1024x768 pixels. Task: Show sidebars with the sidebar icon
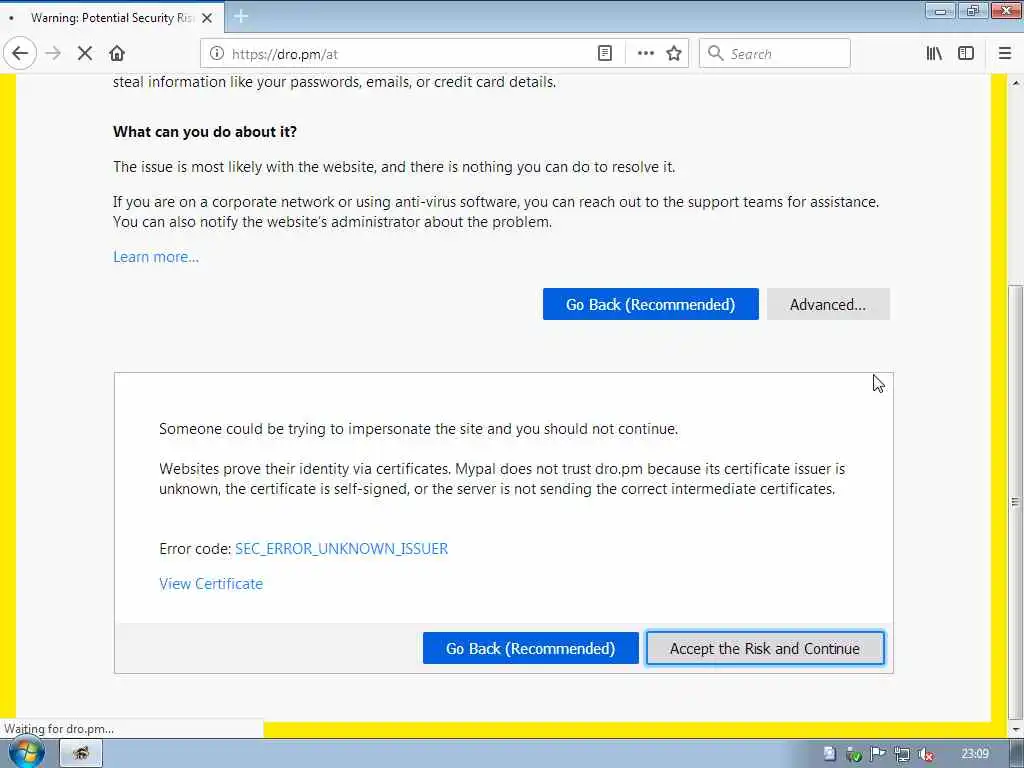coord(966,54)
